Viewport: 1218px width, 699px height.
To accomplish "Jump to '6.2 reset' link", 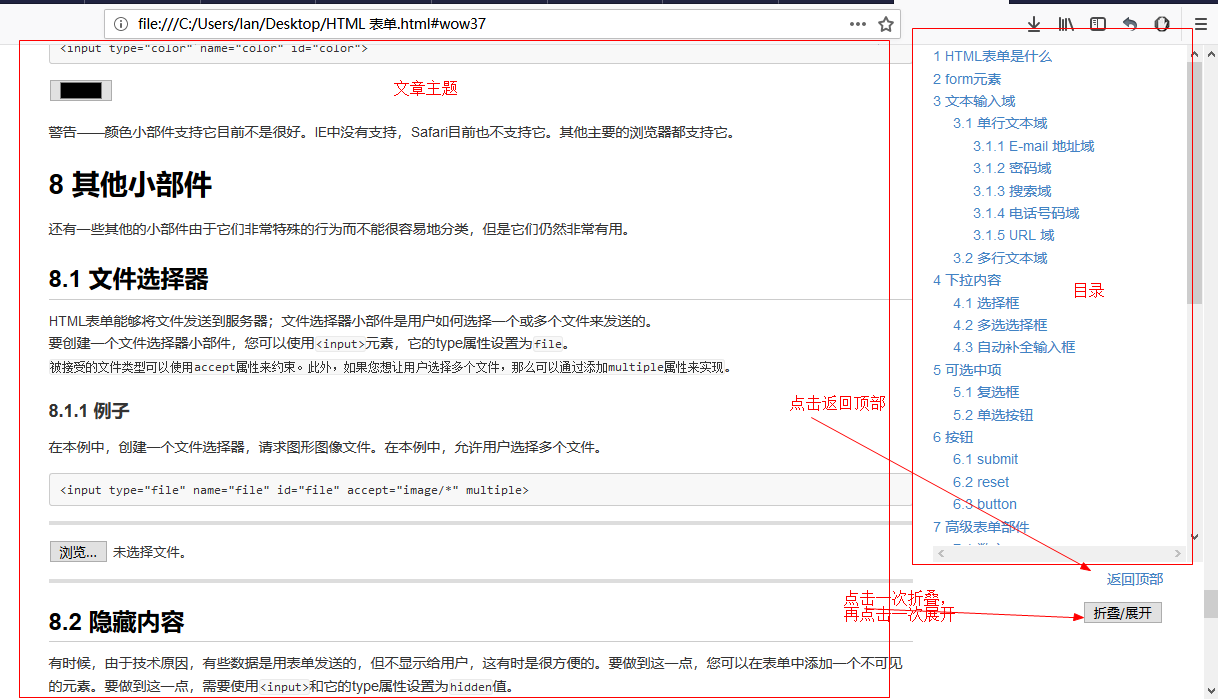I will pyautogui.click(x=981, y=482).
